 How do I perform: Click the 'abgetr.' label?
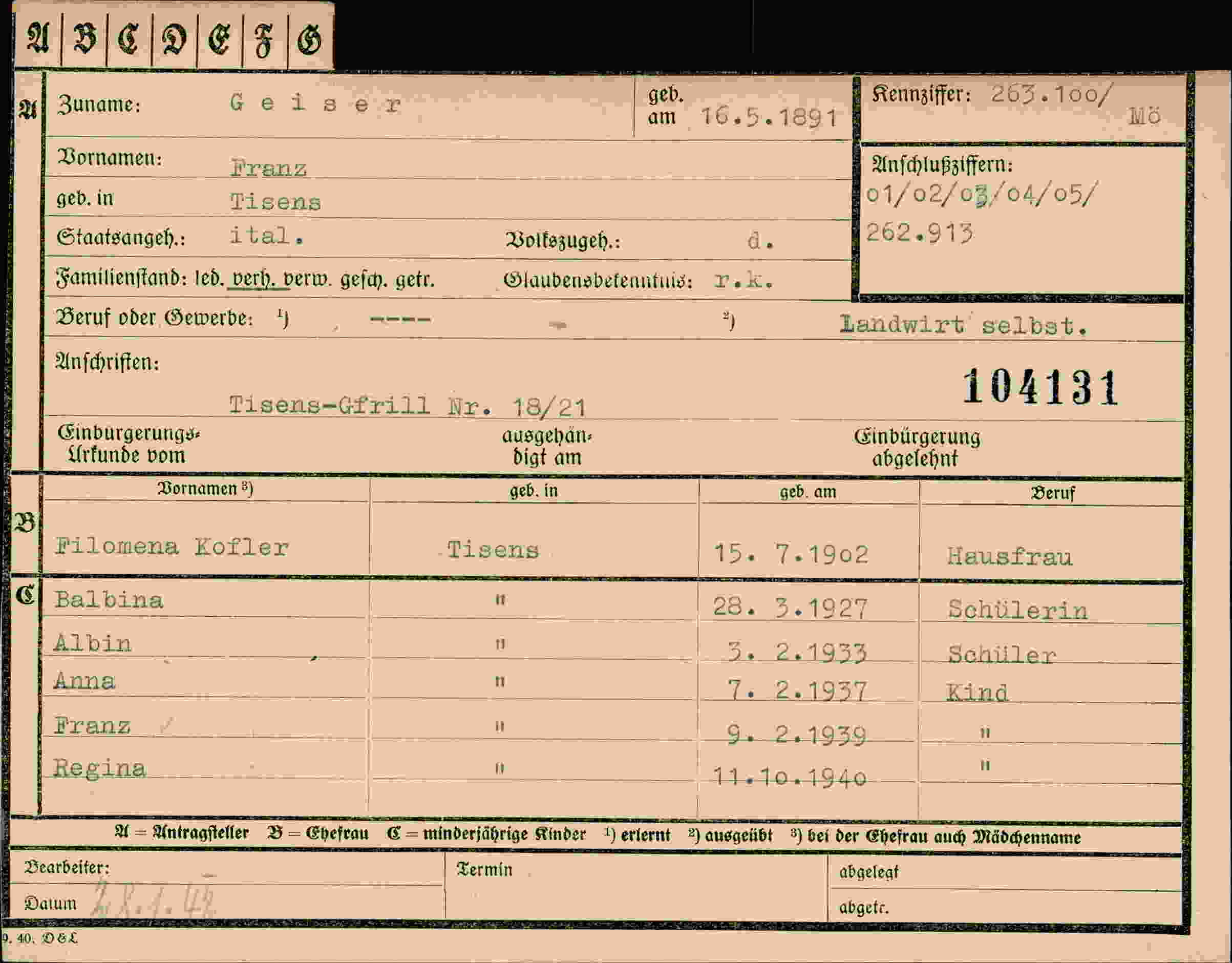[864, 908]
